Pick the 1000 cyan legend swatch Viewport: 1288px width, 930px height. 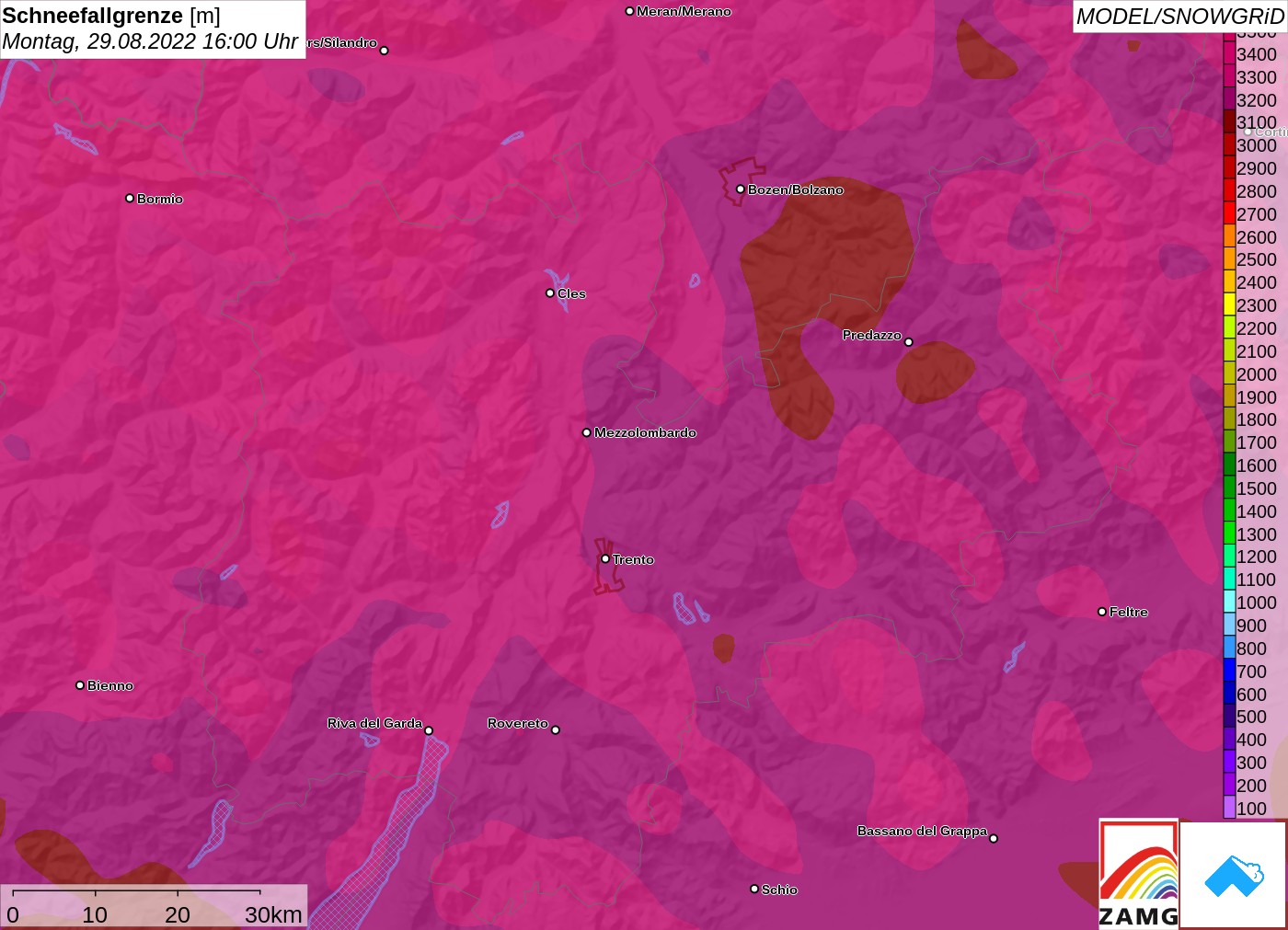(x=1229, y=602)
